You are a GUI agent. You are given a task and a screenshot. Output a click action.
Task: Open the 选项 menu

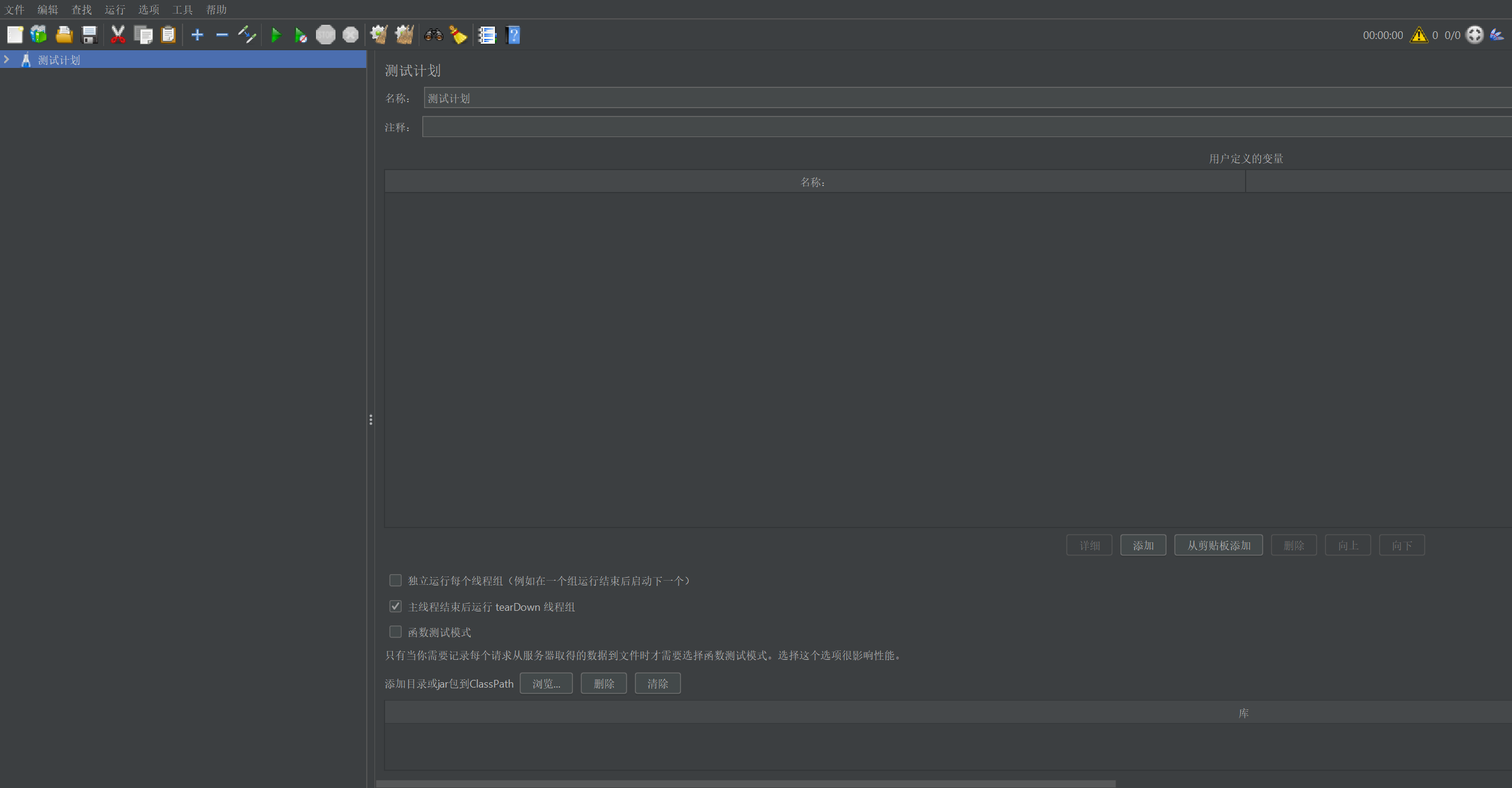[x=149, y=9]
